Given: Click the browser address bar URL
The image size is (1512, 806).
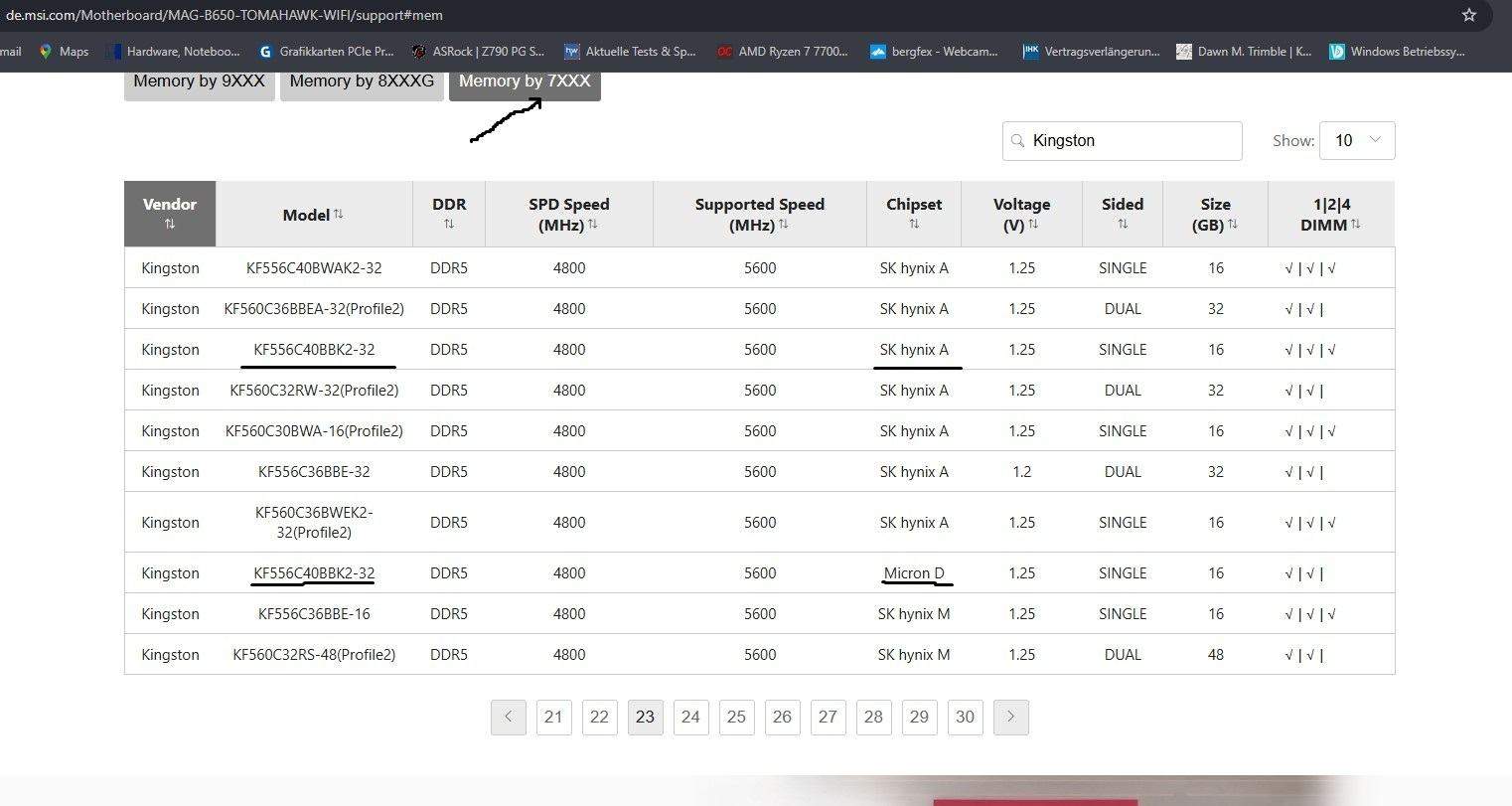Looking at the screenshot, I should pyautogui.click(x=225, y=15).
